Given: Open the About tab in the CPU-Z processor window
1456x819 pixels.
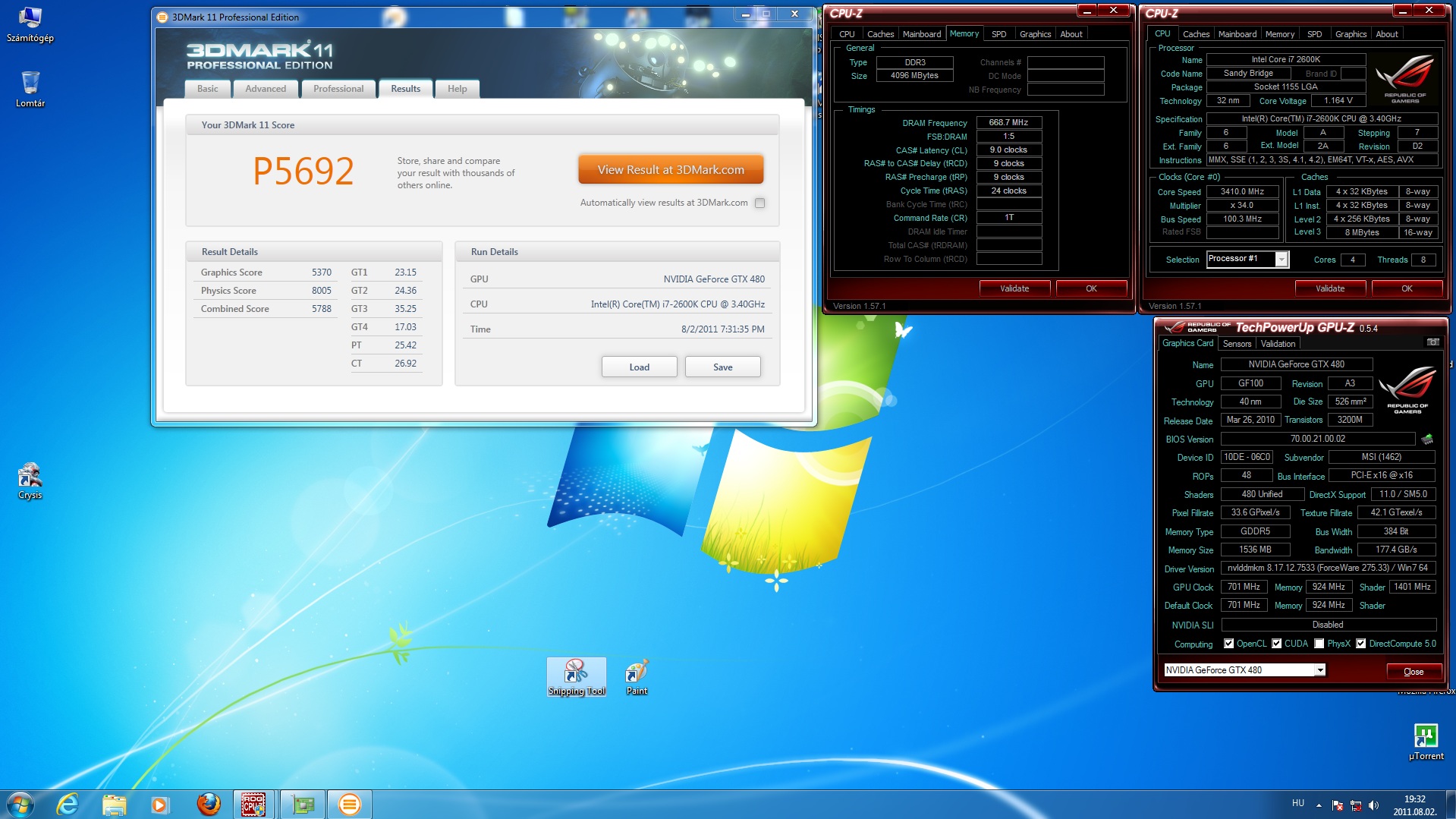Looking at the screenshot, I should [1387, 34].
